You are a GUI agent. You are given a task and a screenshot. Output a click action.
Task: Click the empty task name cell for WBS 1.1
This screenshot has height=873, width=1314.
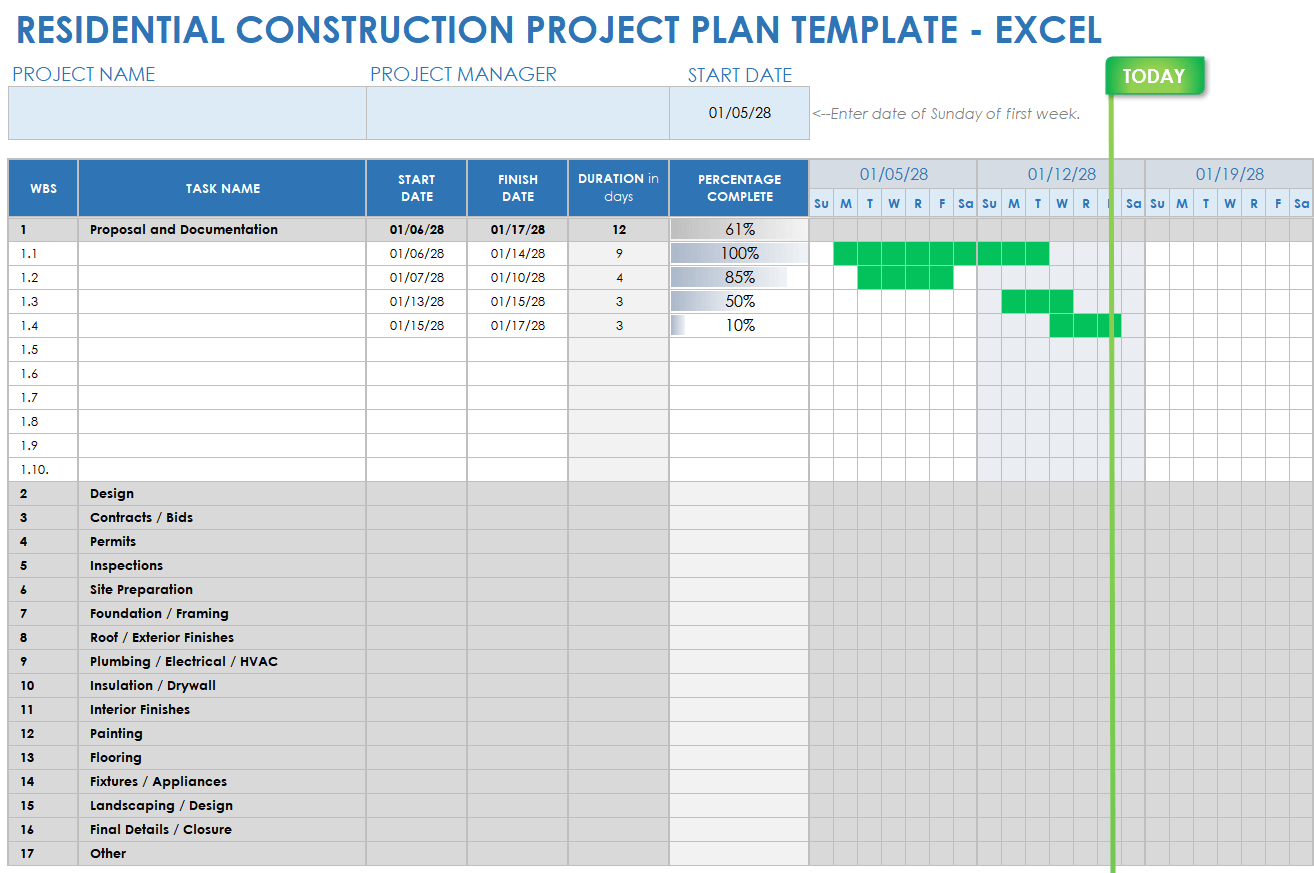(x=222, y=253)
